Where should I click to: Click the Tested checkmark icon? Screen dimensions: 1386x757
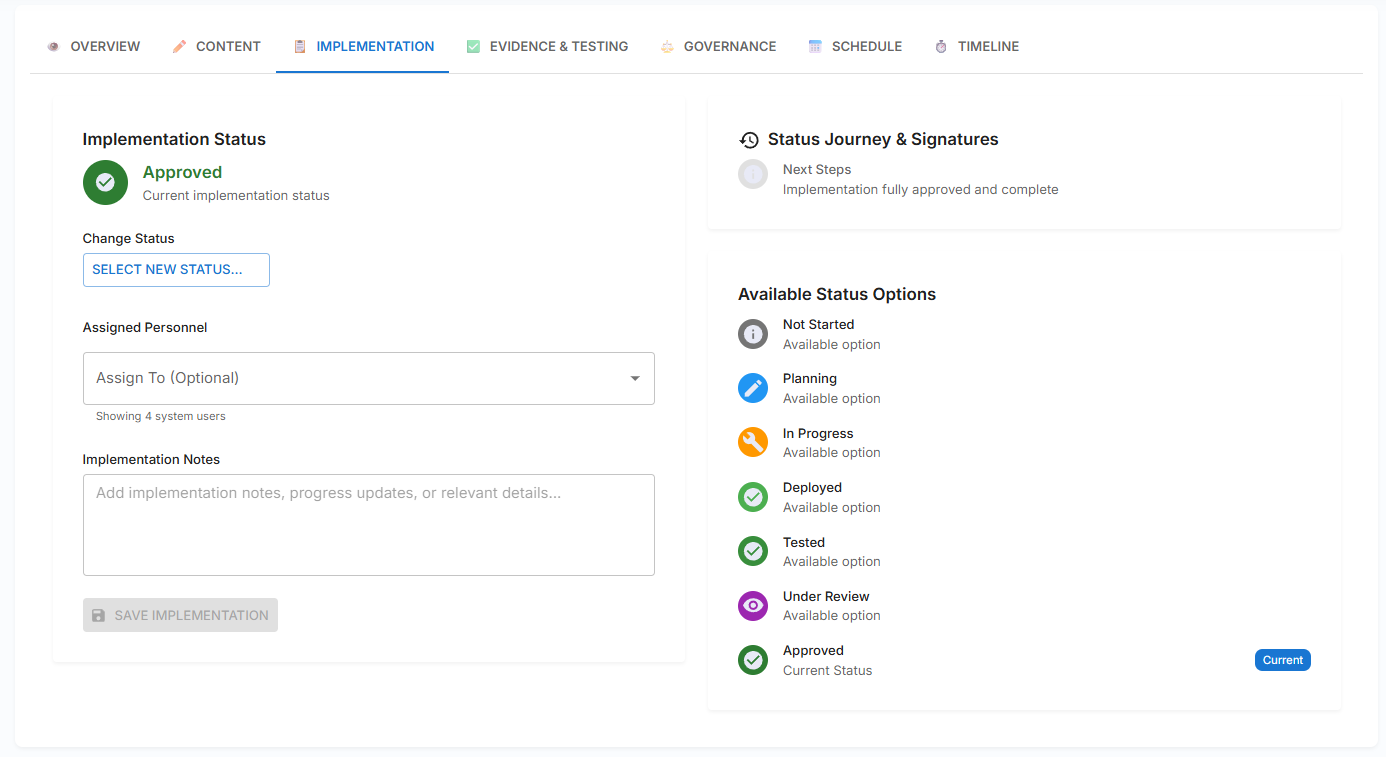point(752,551)
